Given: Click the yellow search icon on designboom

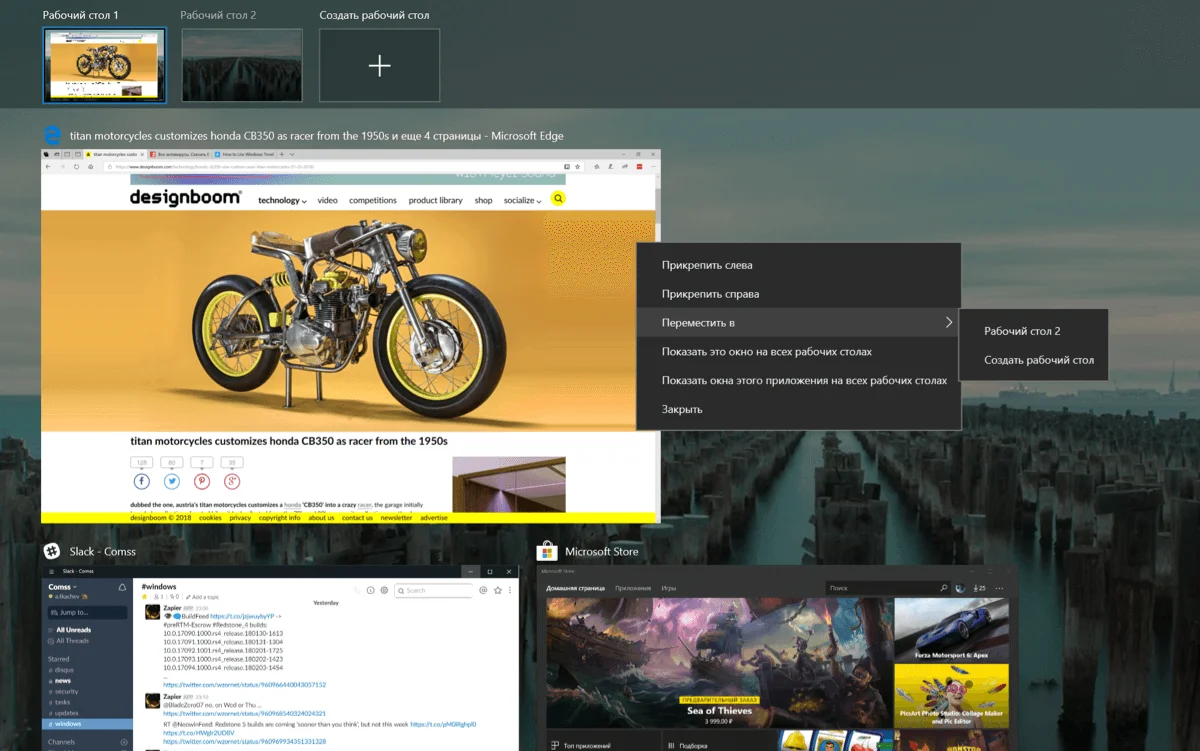Looking at the screenshot, I should click(558, 199).
